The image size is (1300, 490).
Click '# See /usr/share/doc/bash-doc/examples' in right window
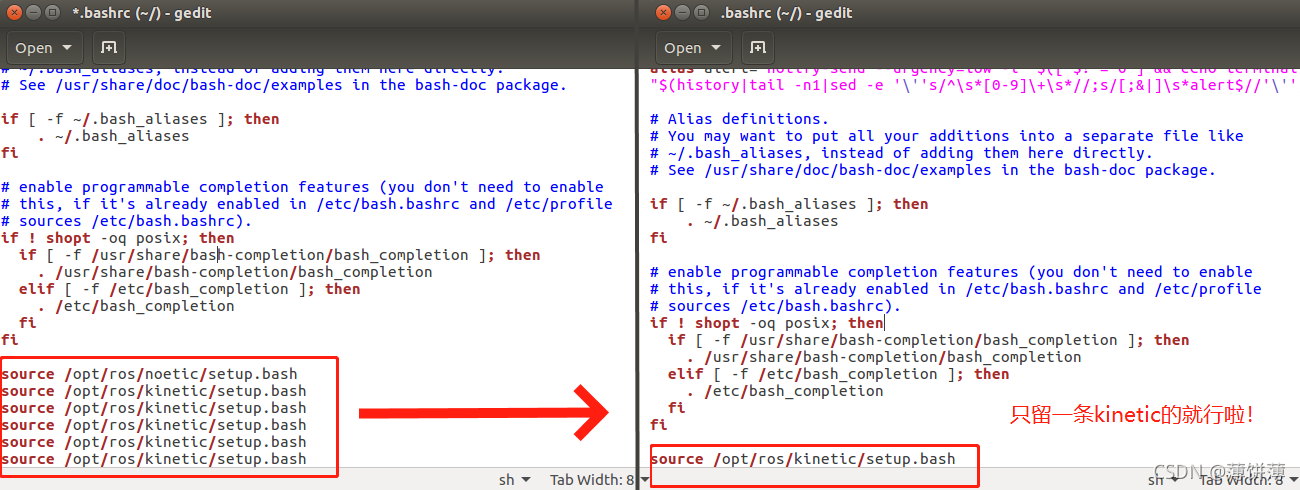click(x=933, y=170)
